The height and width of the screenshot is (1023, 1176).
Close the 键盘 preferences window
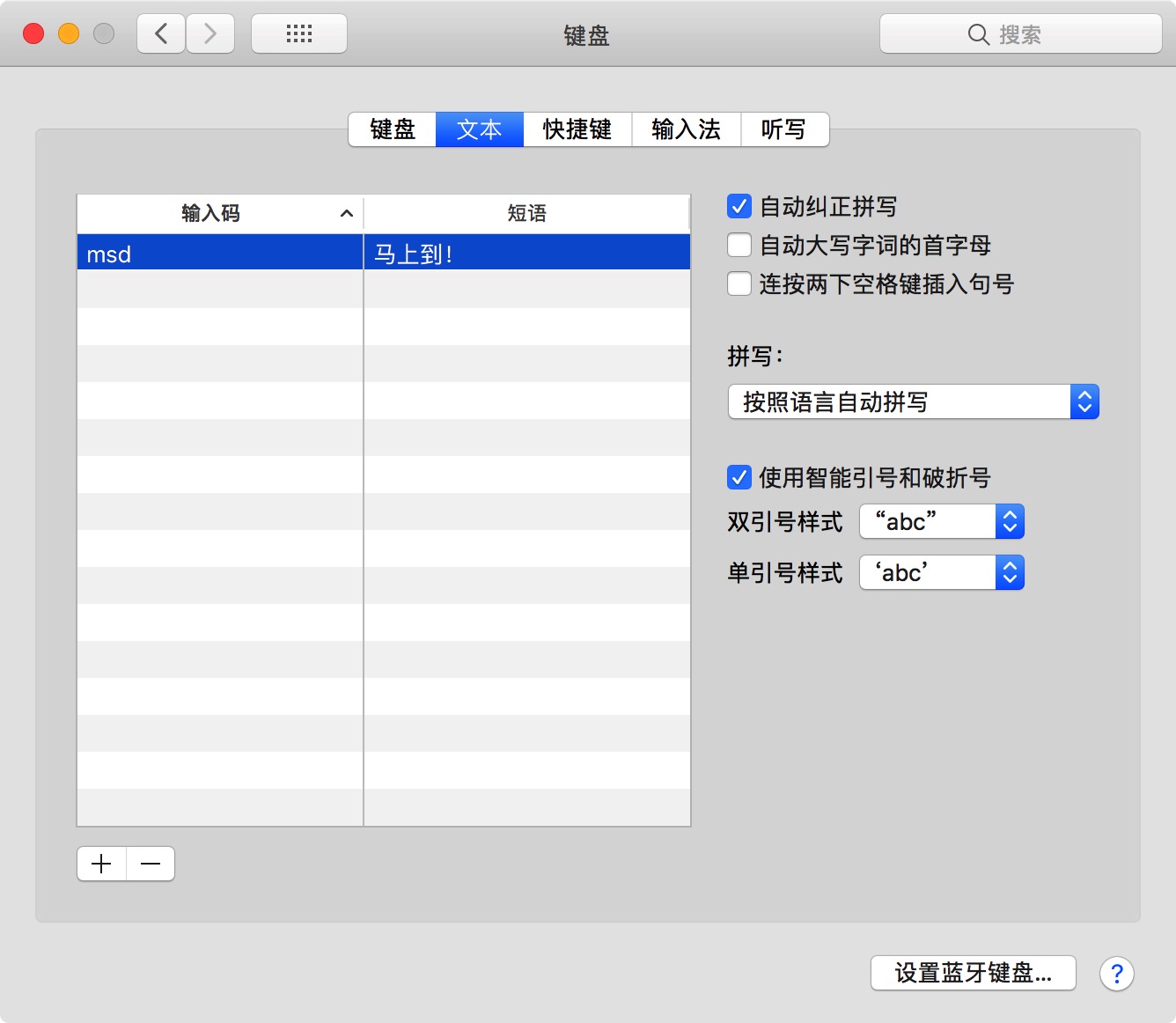[x=33, y=34]
